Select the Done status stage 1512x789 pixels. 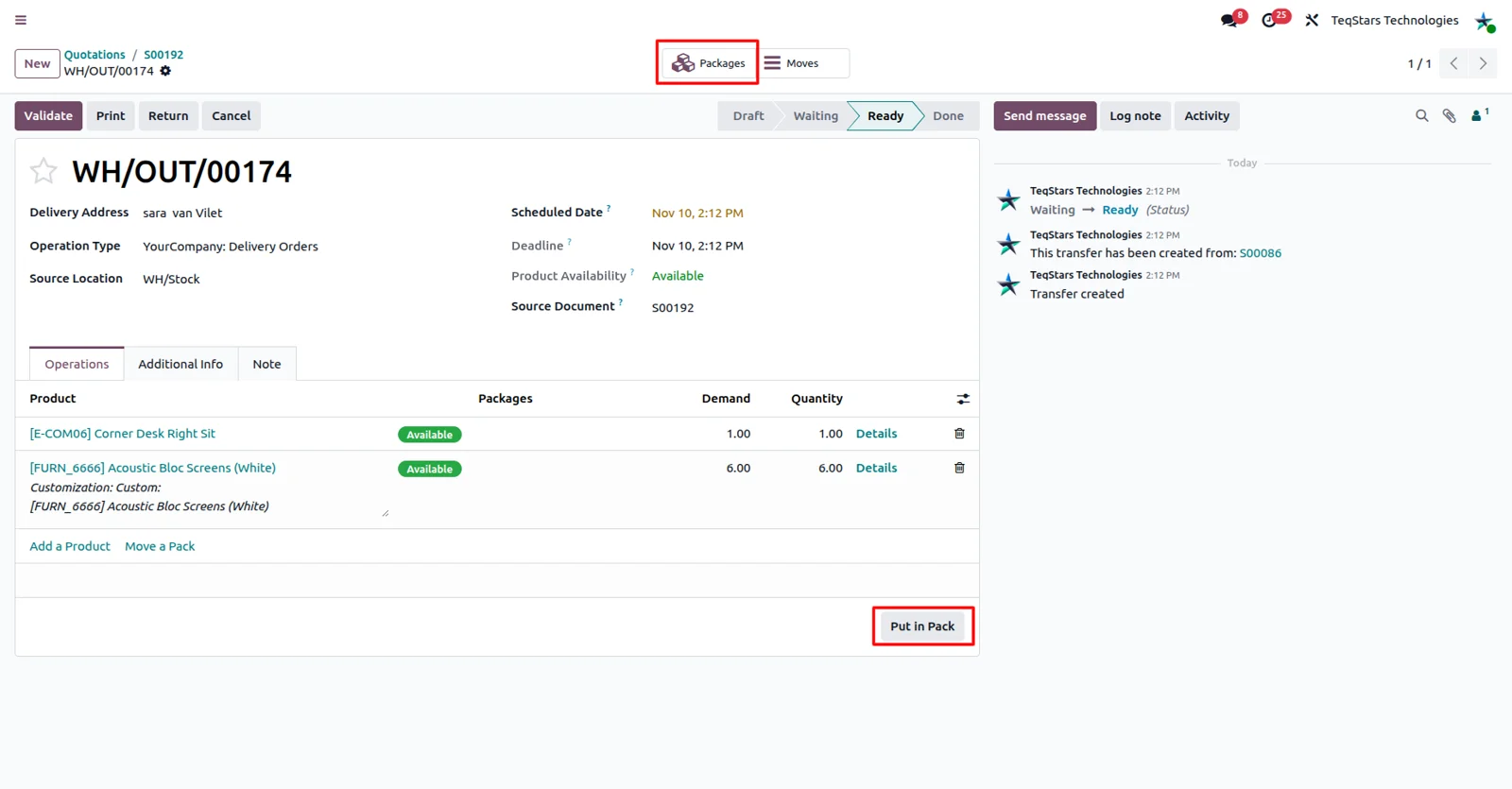(948, 115)
